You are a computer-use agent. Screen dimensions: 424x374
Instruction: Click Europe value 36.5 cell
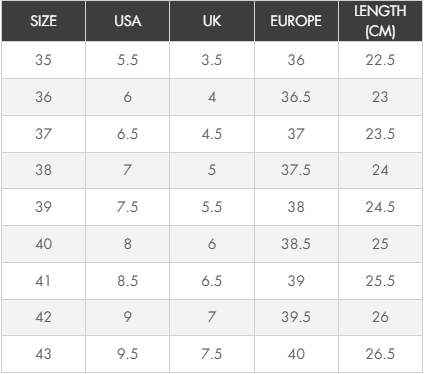tap(296, 97)
